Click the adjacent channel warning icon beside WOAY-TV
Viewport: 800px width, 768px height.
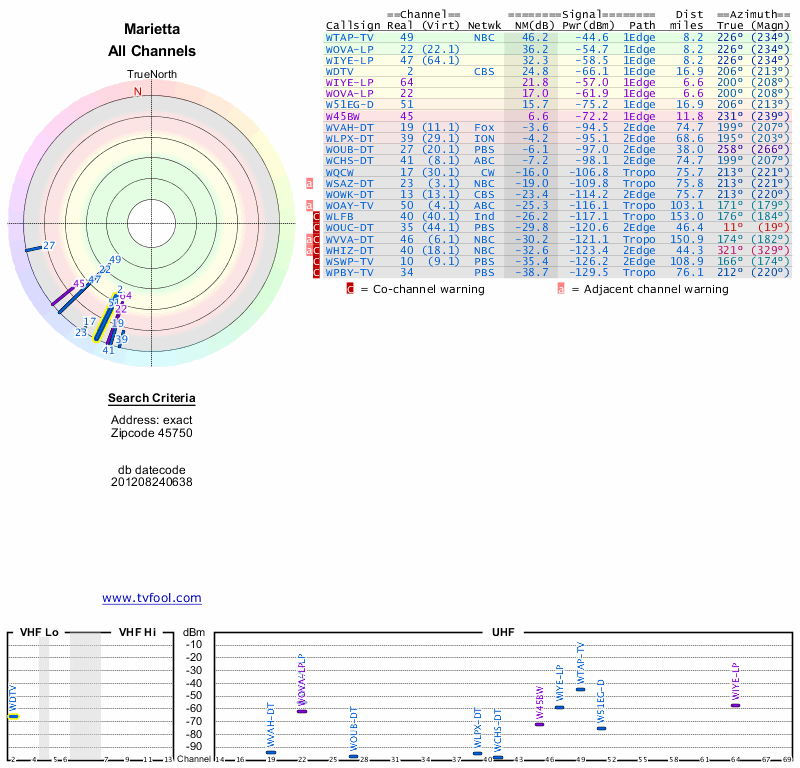click(310, 205)
